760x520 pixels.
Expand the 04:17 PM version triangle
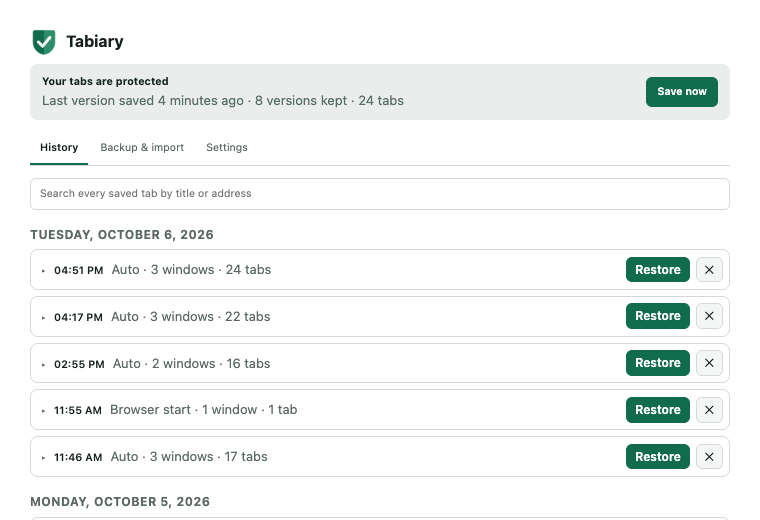point(43,317)
